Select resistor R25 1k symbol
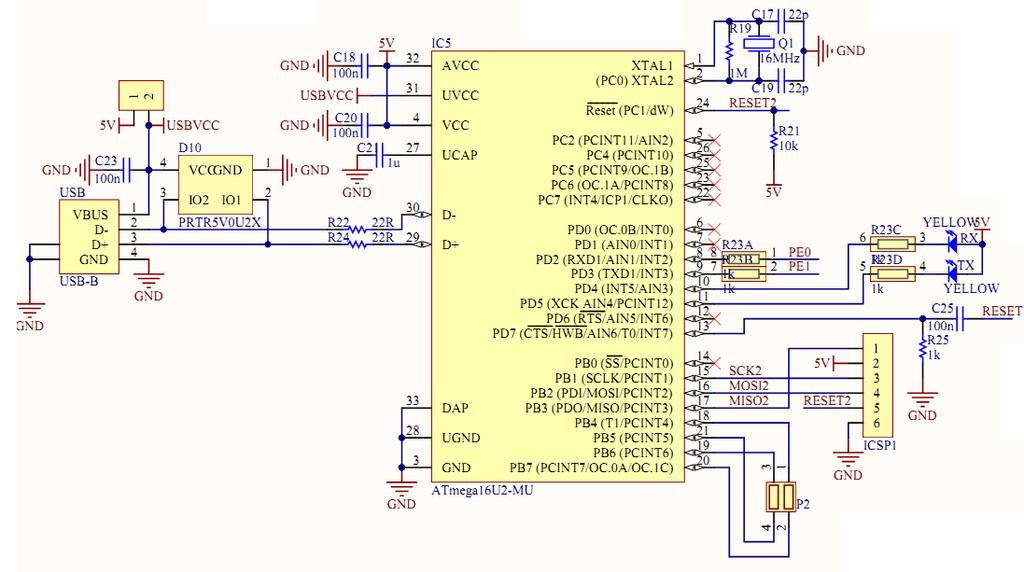1024x572 pixels. pyautogui.click(x=923, y=348)
